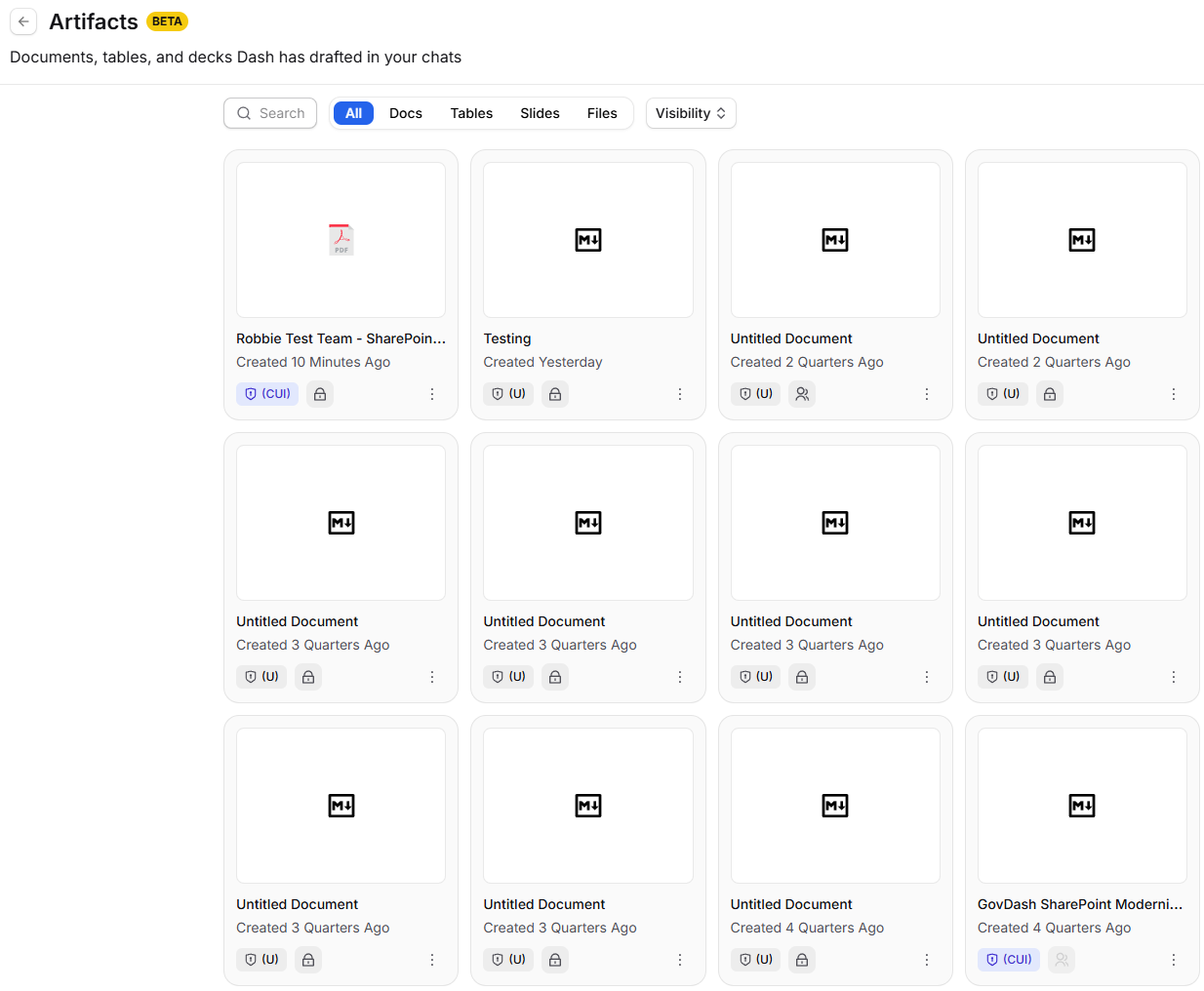Click into the Search artifacts field
This screenshot has height=991, width=1204.
pyautogui.click(x=270, y=113)
